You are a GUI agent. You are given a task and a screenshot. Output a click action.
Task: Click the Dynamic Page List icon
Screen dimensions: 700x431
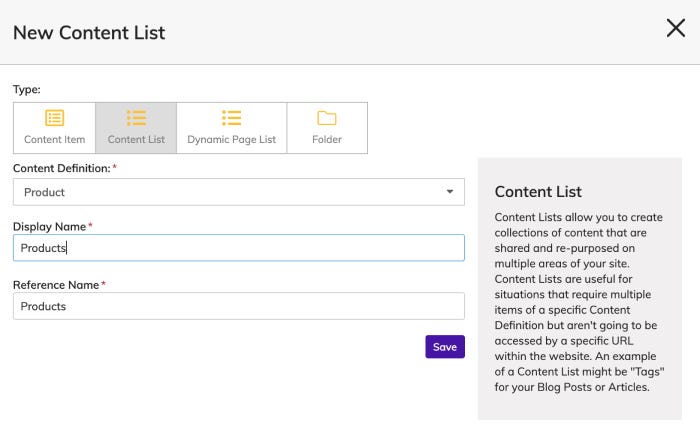(231, 119)
